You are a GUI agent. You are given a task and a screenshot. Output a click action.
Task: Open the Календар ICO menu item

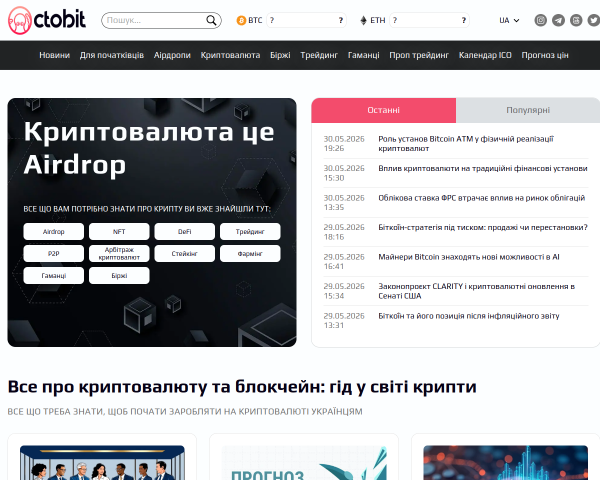485,55
